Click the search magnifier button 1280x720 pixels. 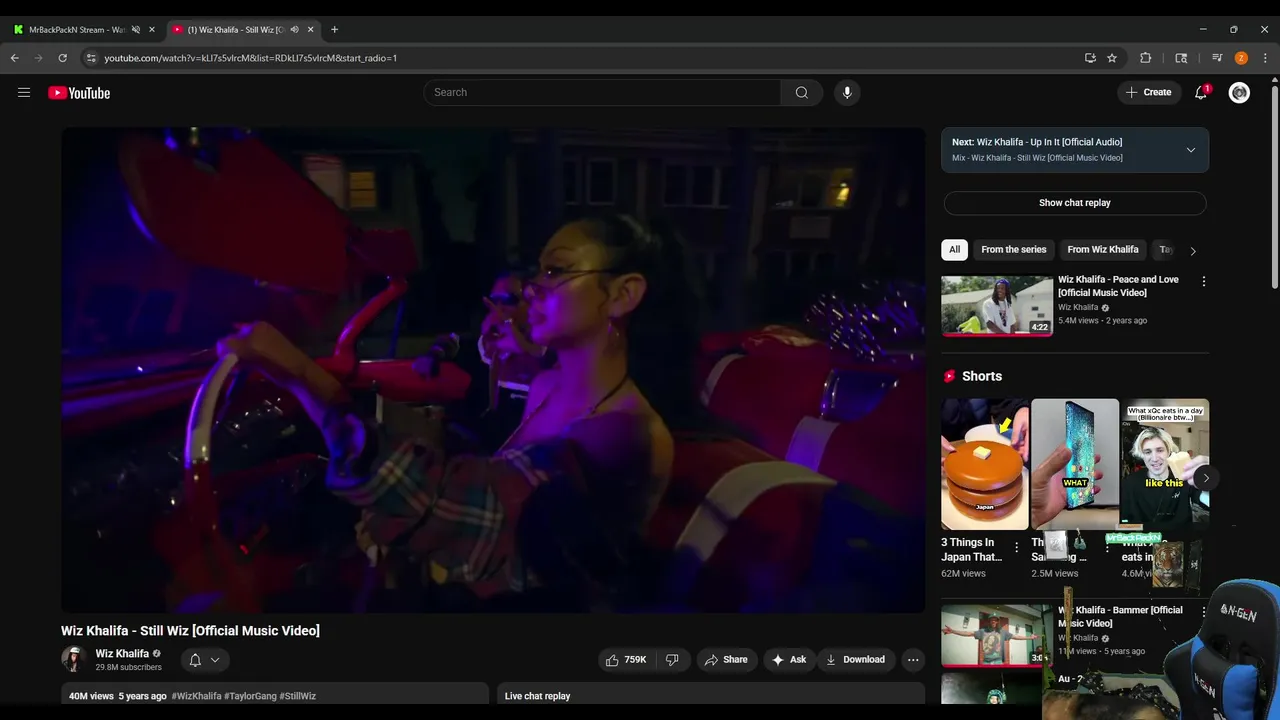click(x=801, y=92)
